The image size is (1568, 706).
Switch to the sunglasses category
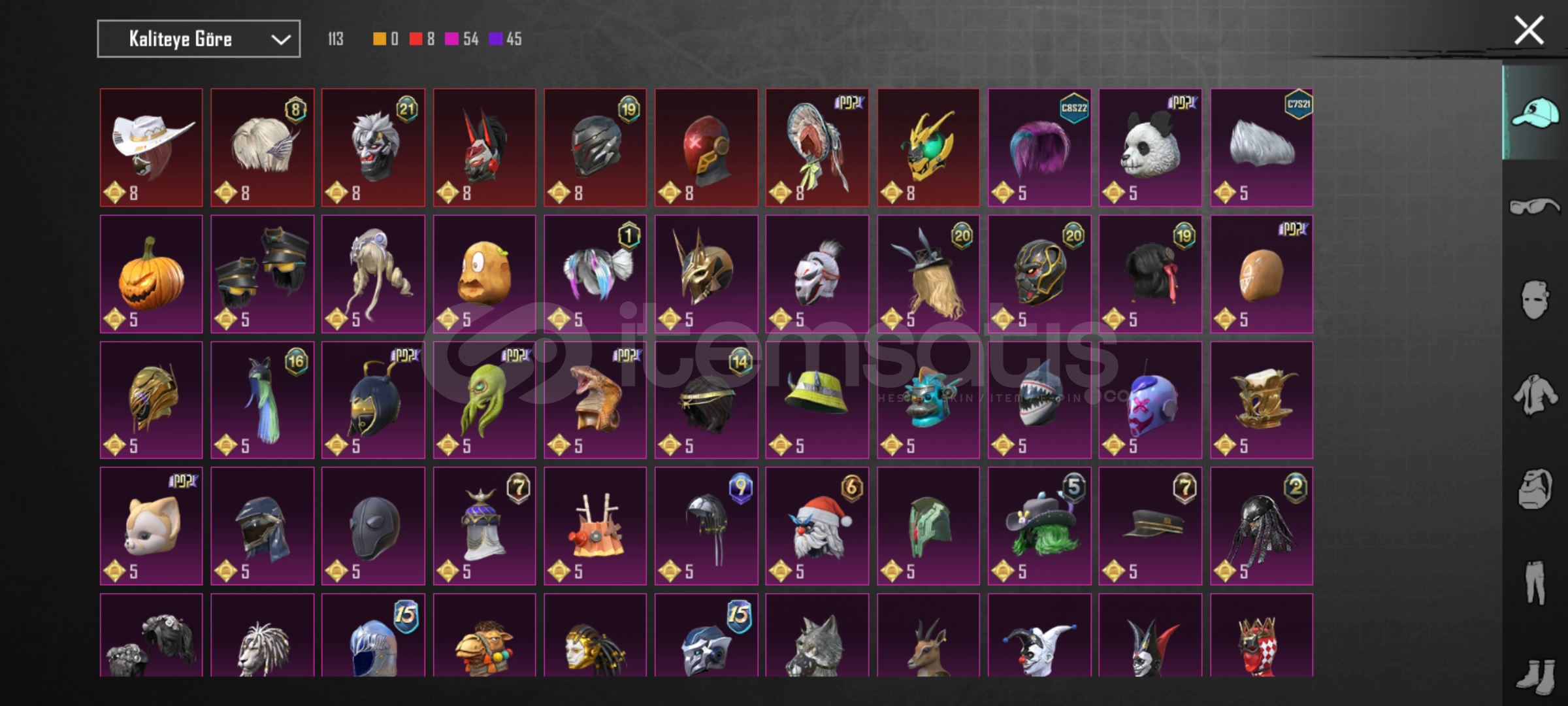(1535, 207)
